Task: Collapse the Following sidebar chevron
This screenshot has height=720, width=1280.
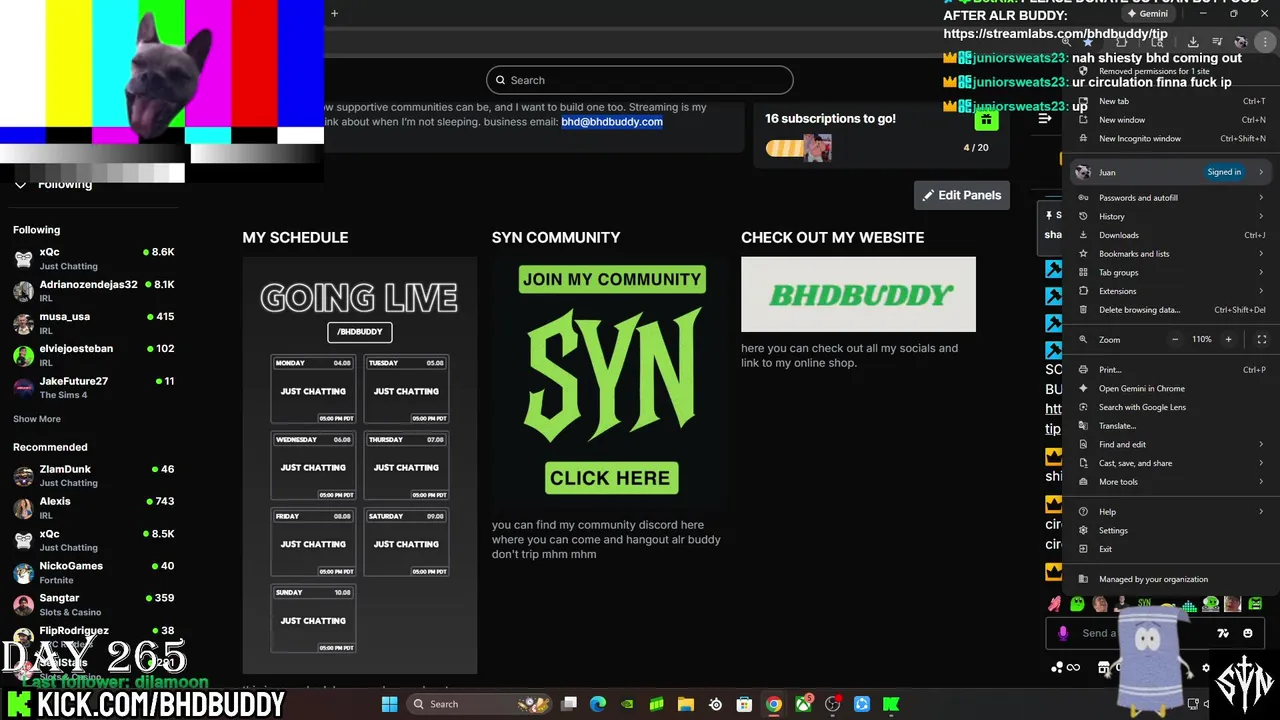Action: click(x=20, y=185)
